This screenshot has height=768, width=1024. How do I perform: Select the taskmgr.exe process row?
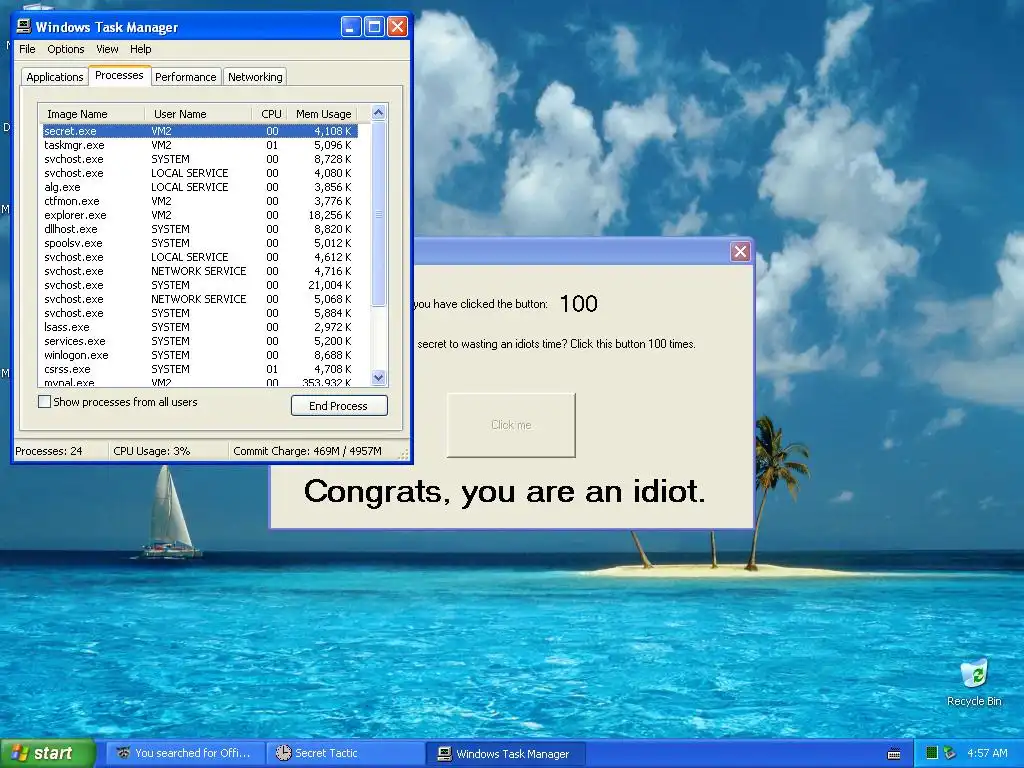point(200,145)
